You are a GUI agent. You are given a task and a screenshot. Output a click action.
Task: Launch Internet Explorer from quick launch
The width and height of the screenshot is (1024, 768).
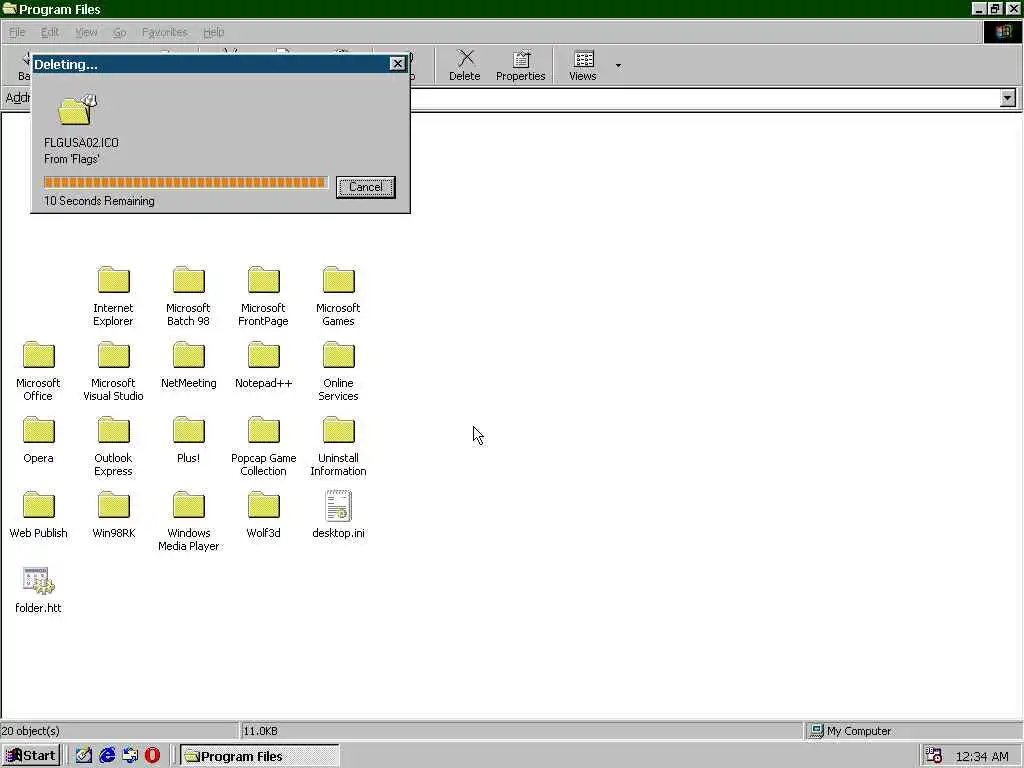pyautogui.click(x=107, y=756)
